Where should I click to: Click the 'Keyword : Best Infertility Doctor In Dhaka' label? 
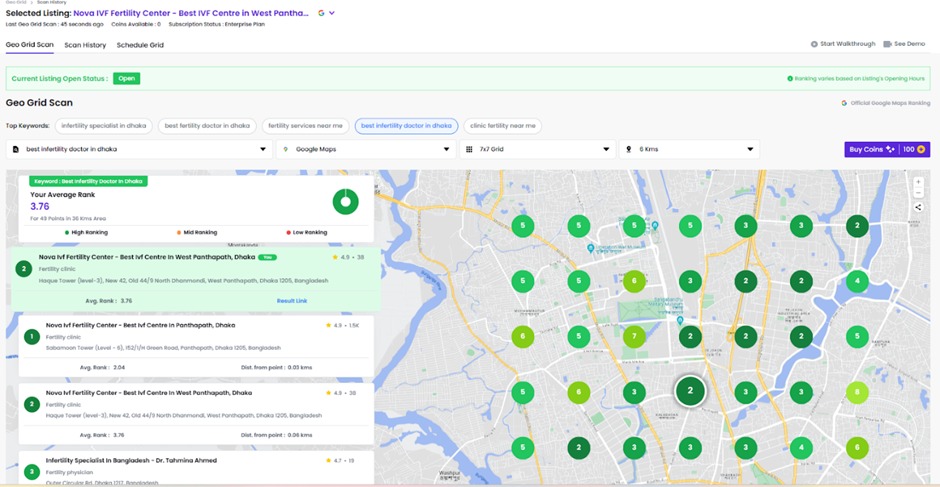tap(89, 181)
